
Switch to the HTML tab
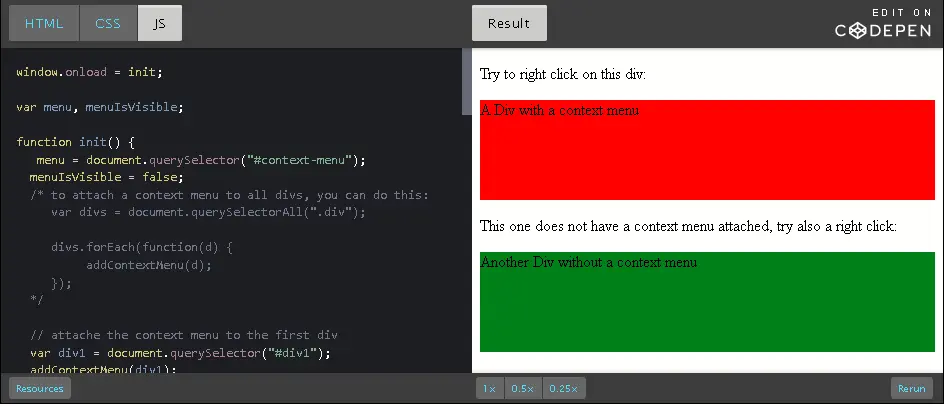(44, 23)
